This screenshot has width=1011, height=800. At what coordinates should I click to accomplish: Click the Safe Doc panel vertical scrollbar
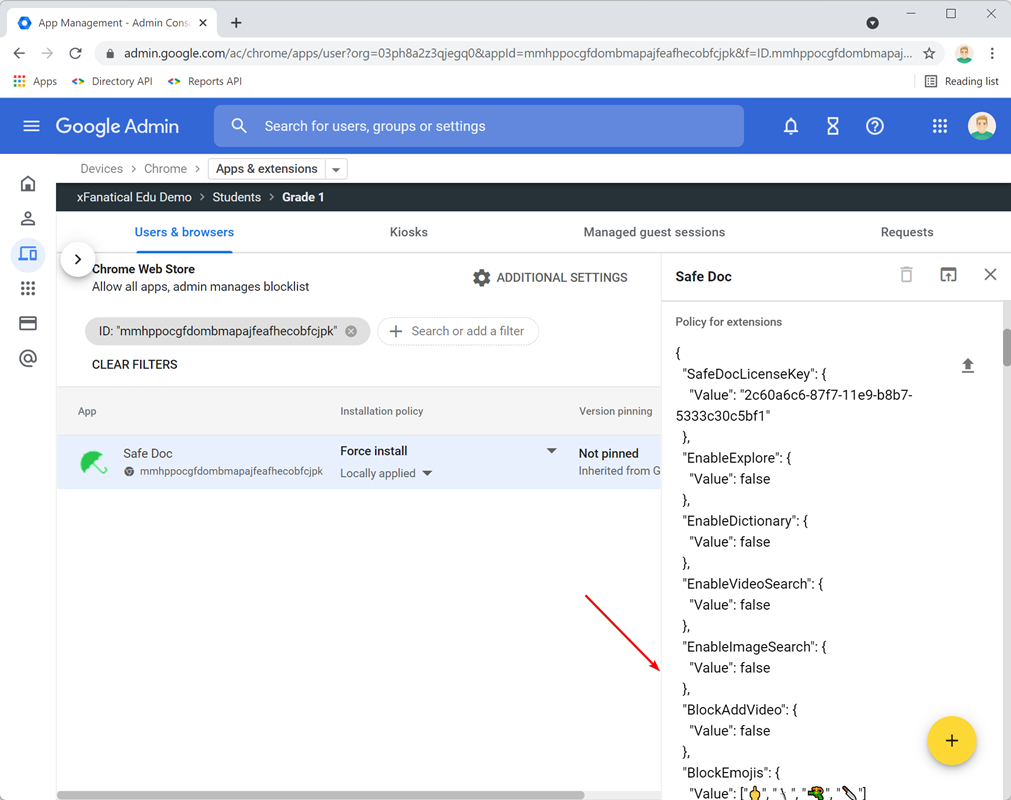click(x=1006, y=347)
